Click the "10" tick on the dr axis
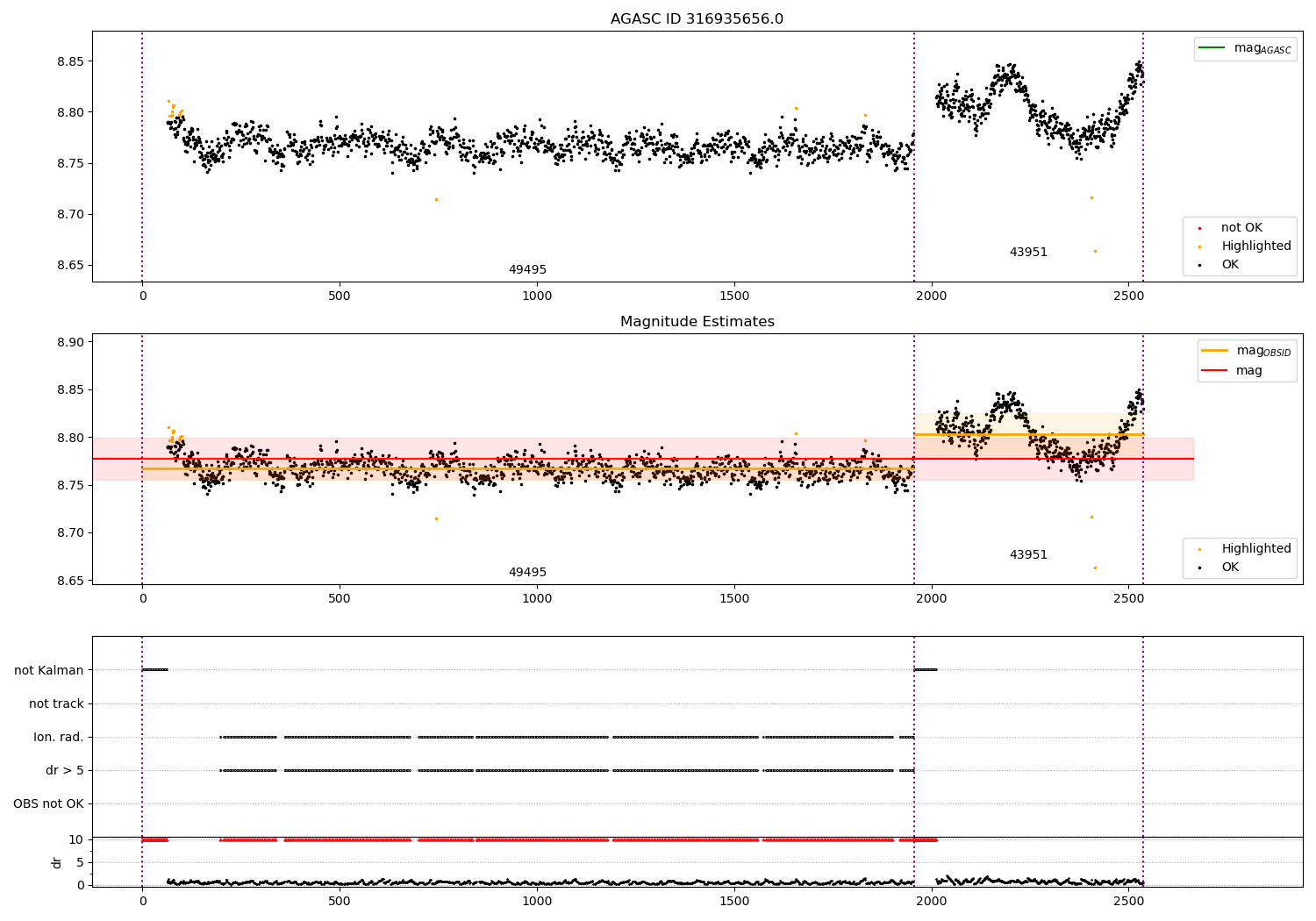Image resolution: width=1316 pixels, height=921 pixels. [x=76, y=839]
